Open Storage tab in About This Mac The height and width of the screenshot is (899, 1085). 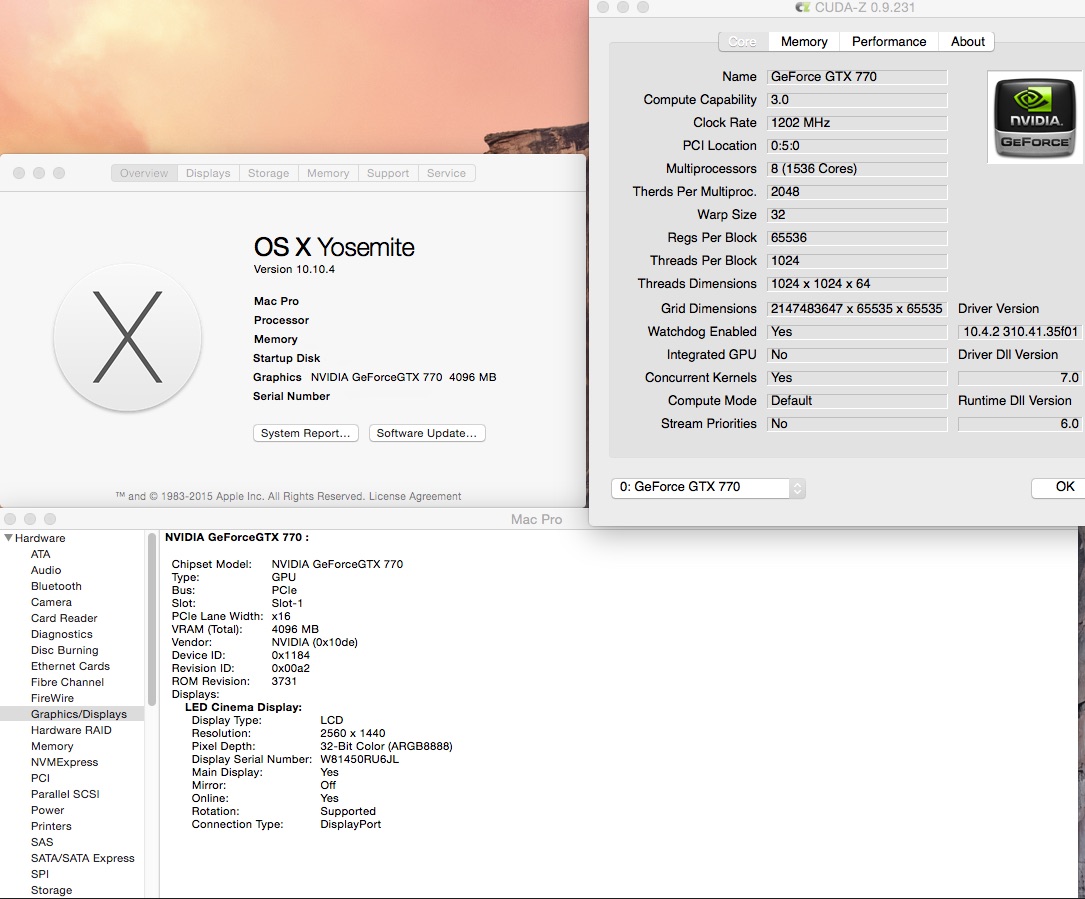click(x=268, y=173)
